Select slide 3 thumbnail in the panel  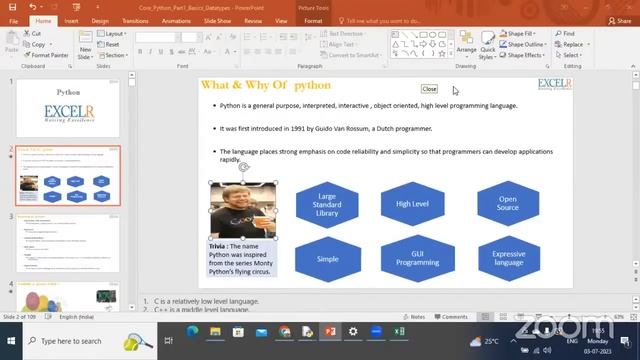[x=68, y=243]
